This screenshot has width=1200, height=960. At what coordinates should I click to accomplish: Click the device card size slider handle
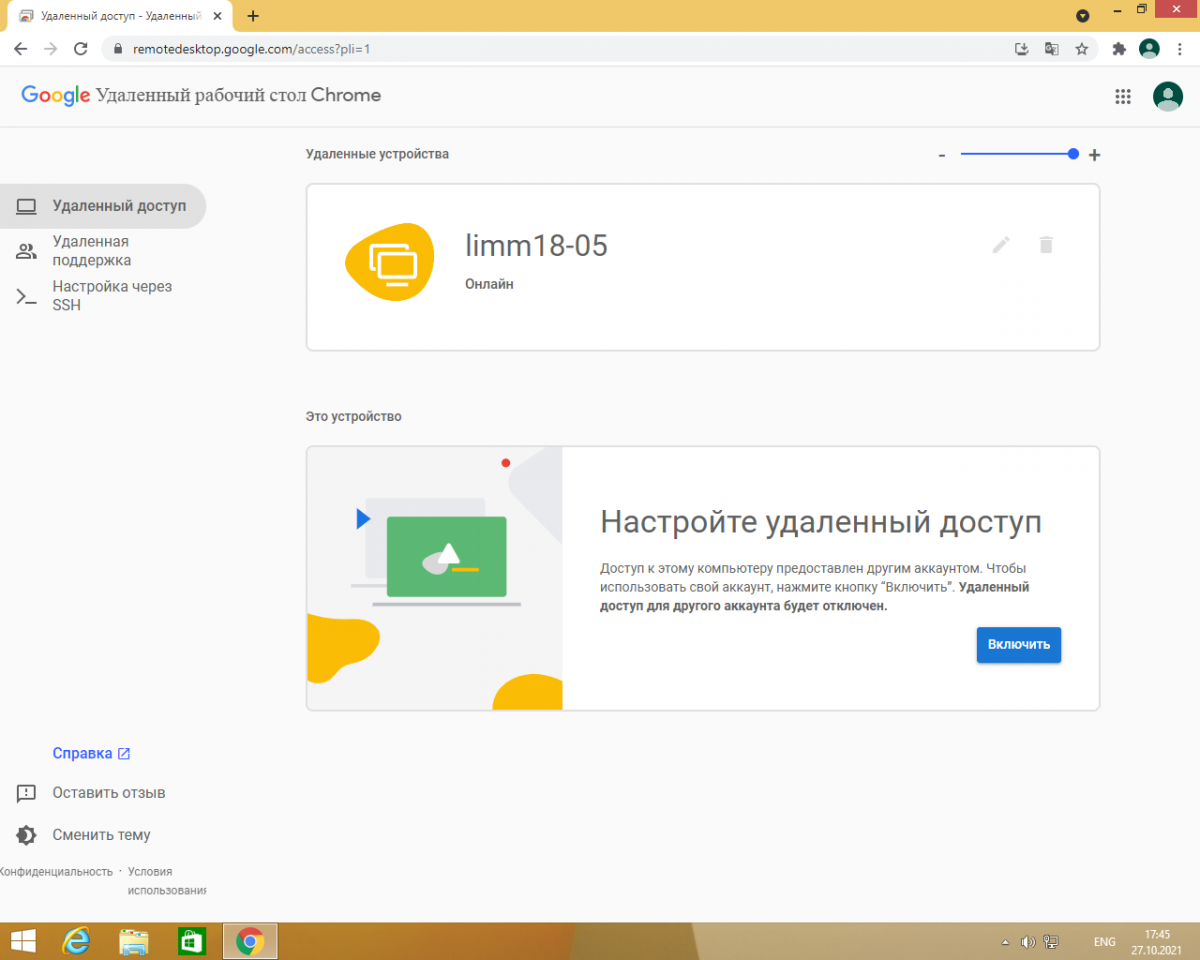[1073, 154]
